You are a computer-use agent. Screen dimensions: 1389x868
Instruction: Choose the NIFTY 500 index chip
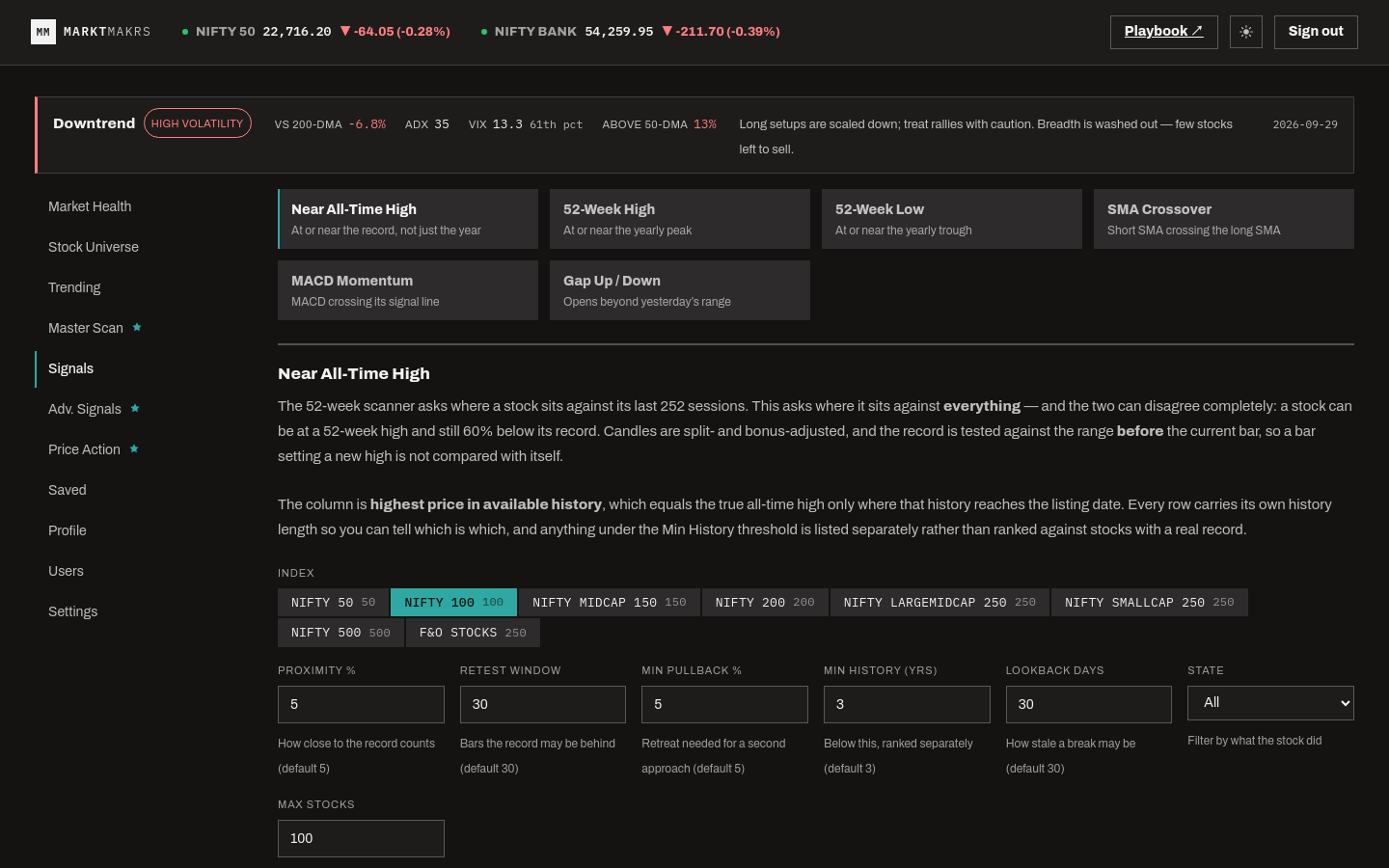[x=340, y=633]
